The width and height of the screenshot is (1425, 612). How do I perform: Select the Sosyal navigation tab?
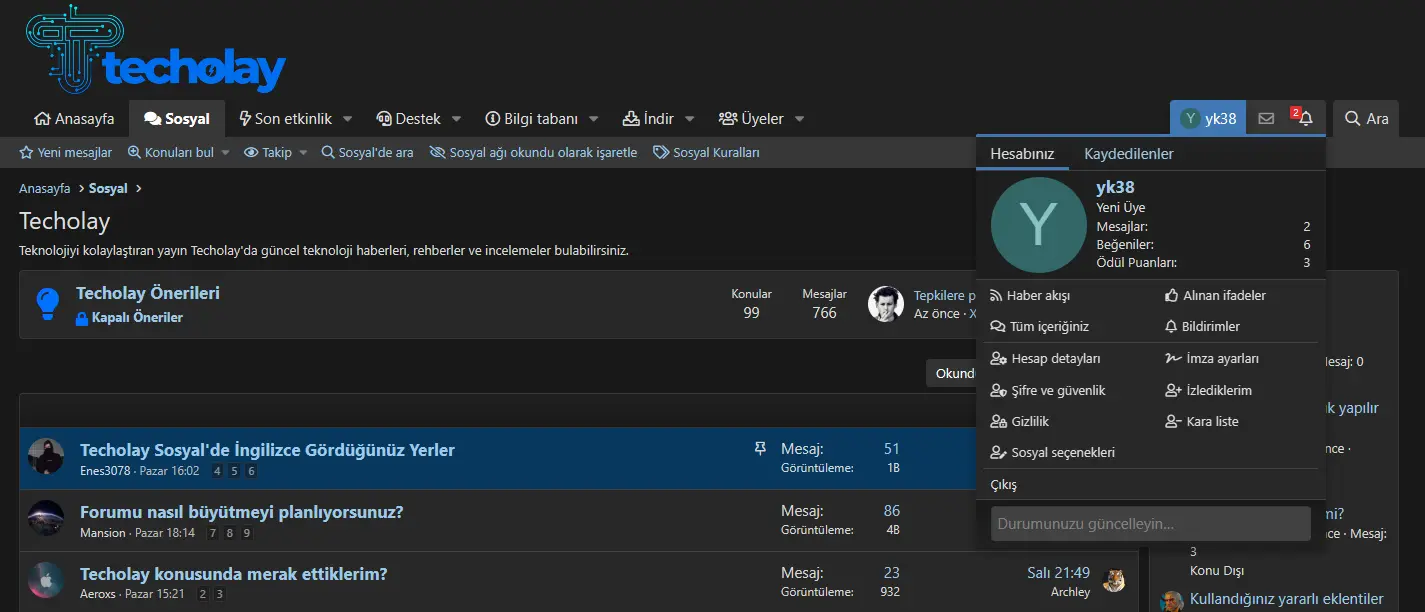point(177,119)
